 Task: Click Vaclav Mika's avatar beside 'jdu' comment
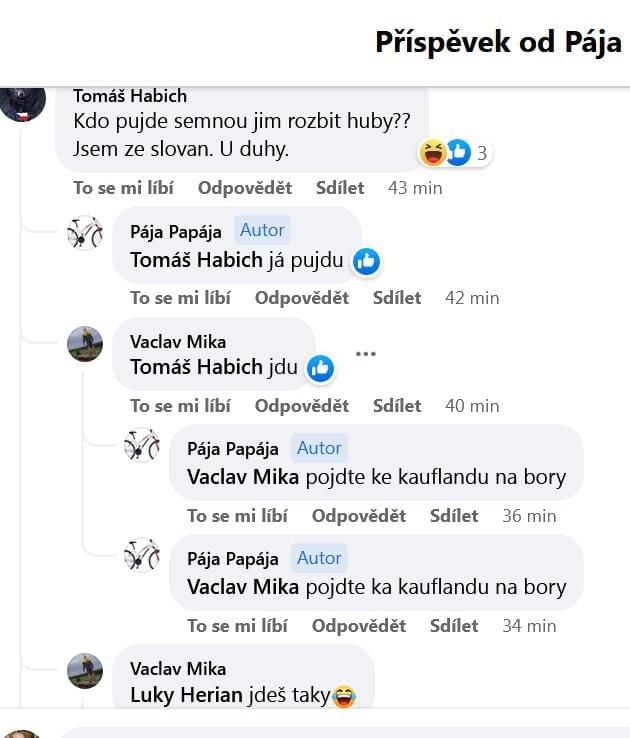tap(85, 343)
